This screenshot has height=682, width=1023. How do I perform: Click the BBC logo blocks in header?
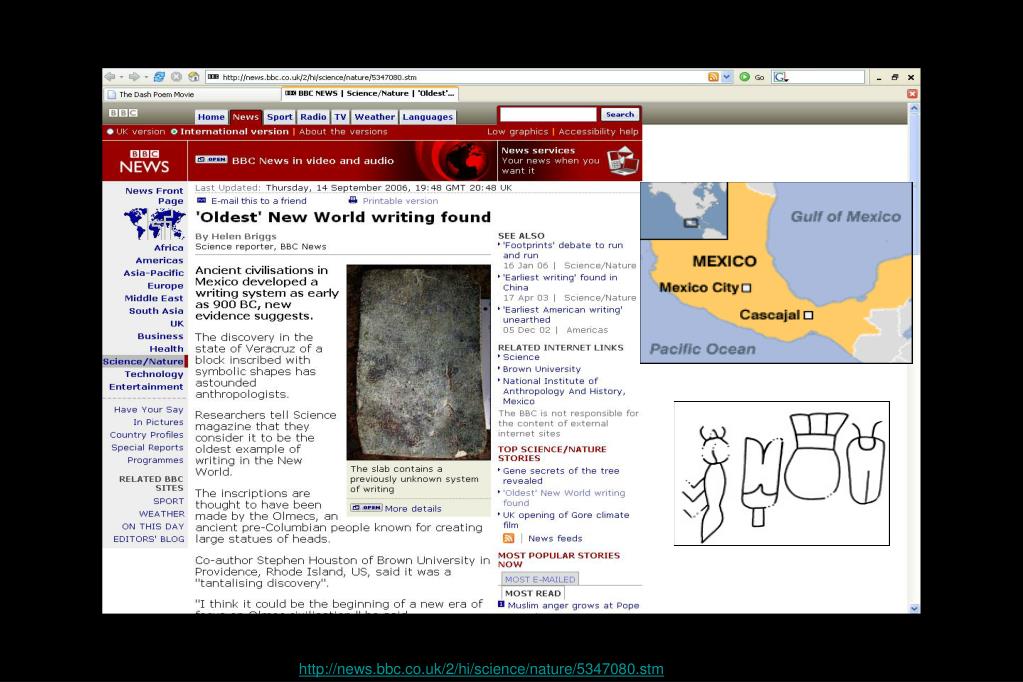[x=123, y=113]
